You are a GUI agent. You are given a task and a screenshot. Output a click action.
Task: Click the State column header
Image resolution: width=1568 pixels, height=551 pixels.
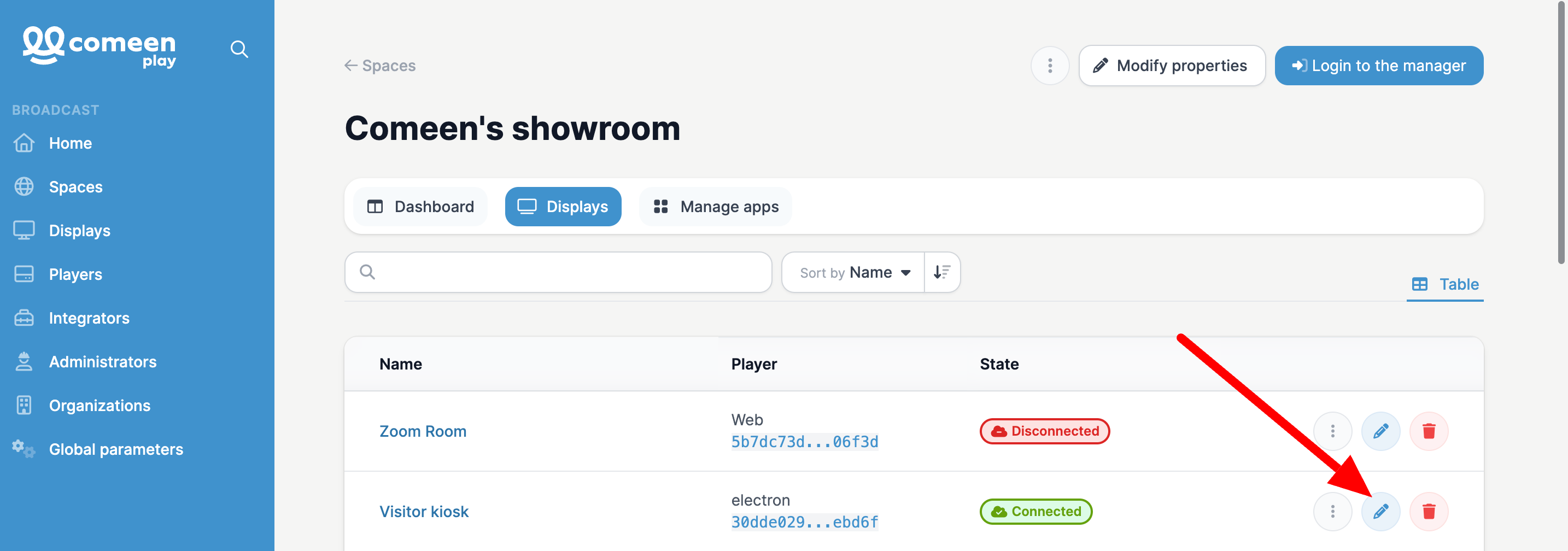tap(999, 364)
